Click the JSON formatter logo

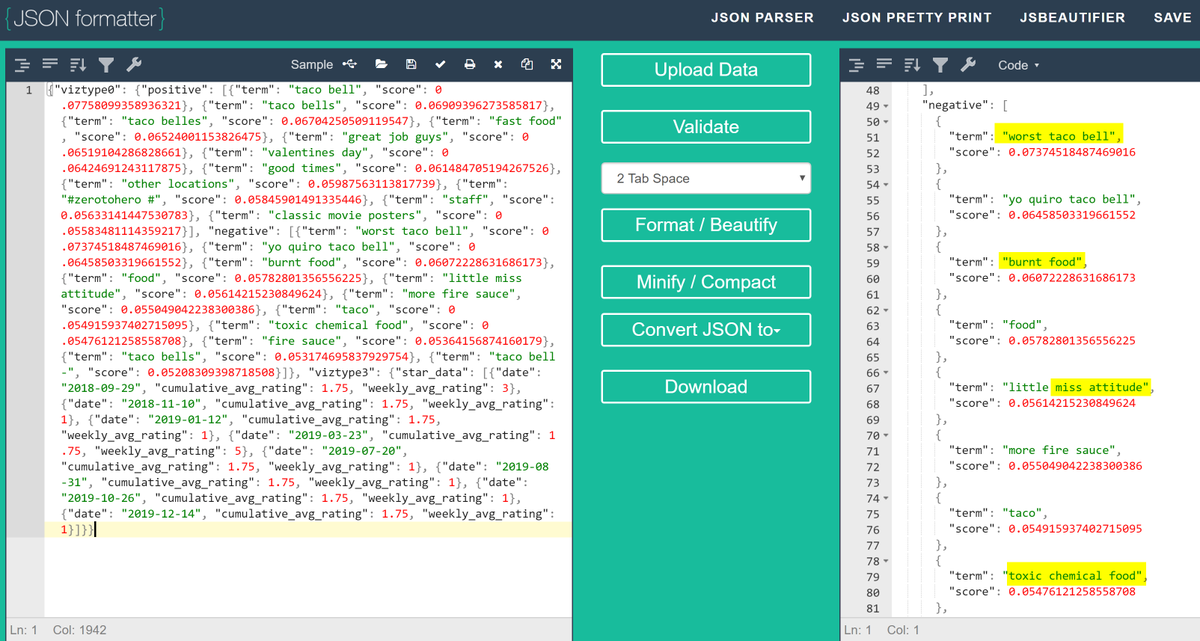[x=83, y=19]
